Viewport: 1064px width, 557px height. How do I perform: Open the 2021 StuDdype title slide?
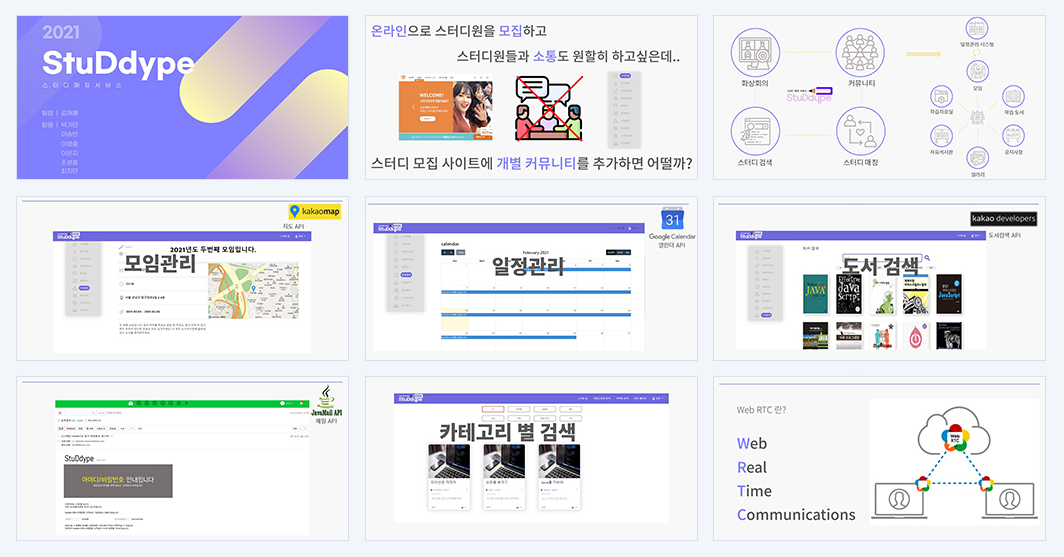183,98
